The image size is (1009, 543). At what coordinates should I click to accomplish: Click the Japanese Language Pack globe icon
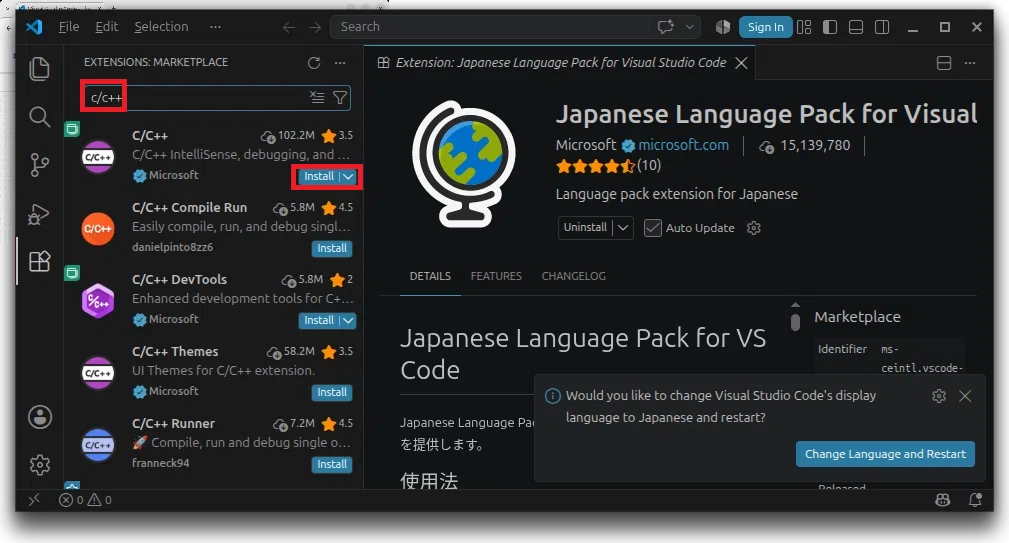[464, 164]
